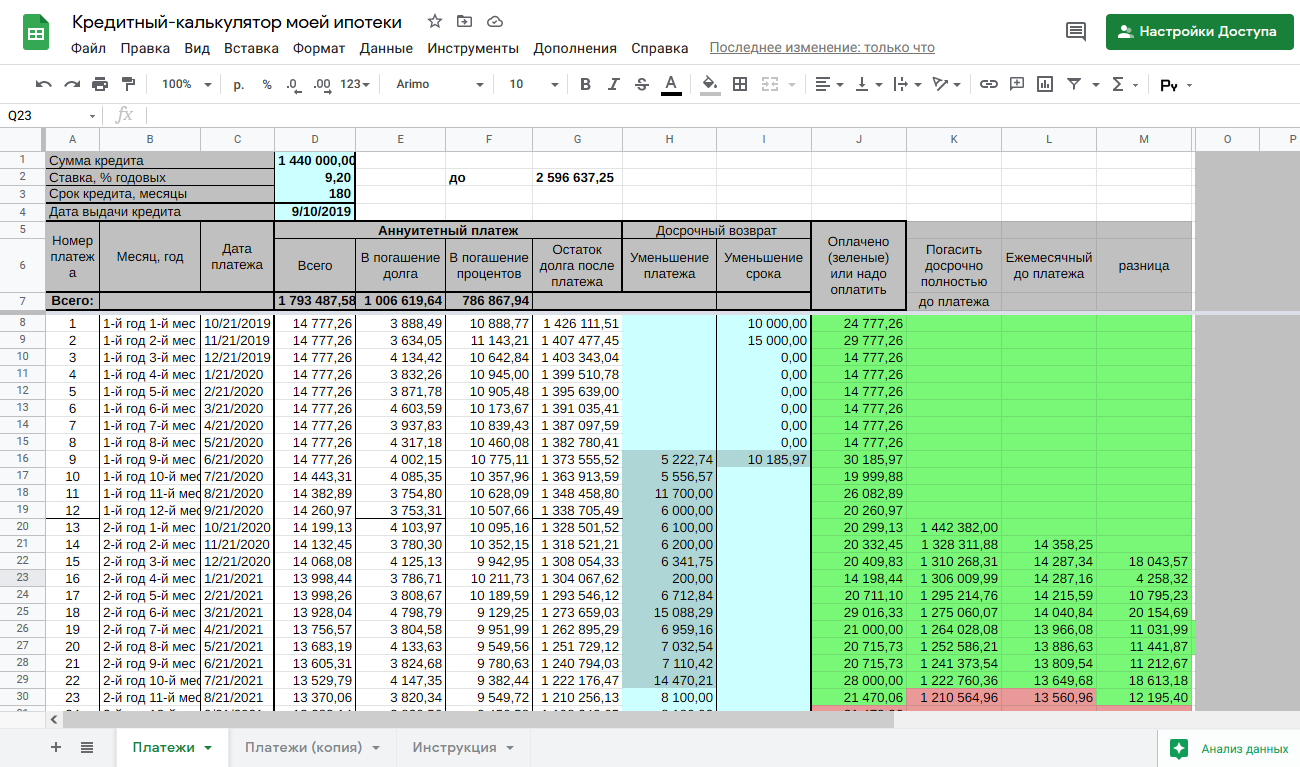Toggle italic formatting

click(x=614, y=84)
